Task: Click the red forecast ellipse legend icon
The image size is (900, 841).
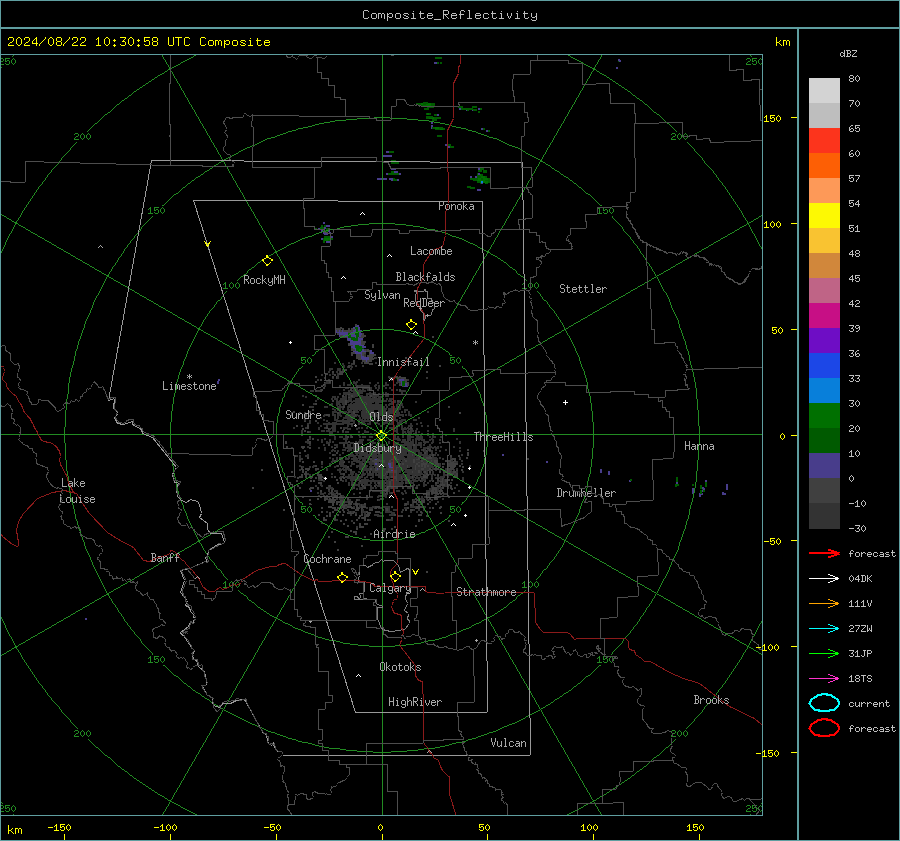Action: click(x=824, y=728)
